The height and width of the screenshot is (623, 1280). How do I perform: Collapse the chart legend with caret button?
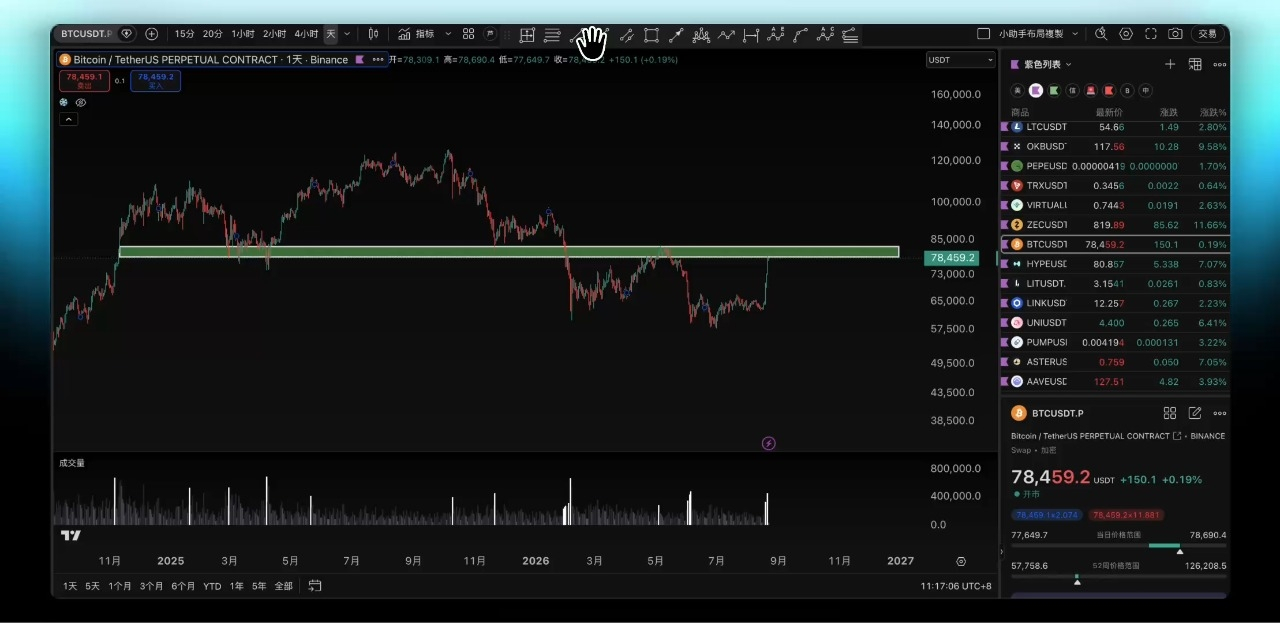[68, 119]
